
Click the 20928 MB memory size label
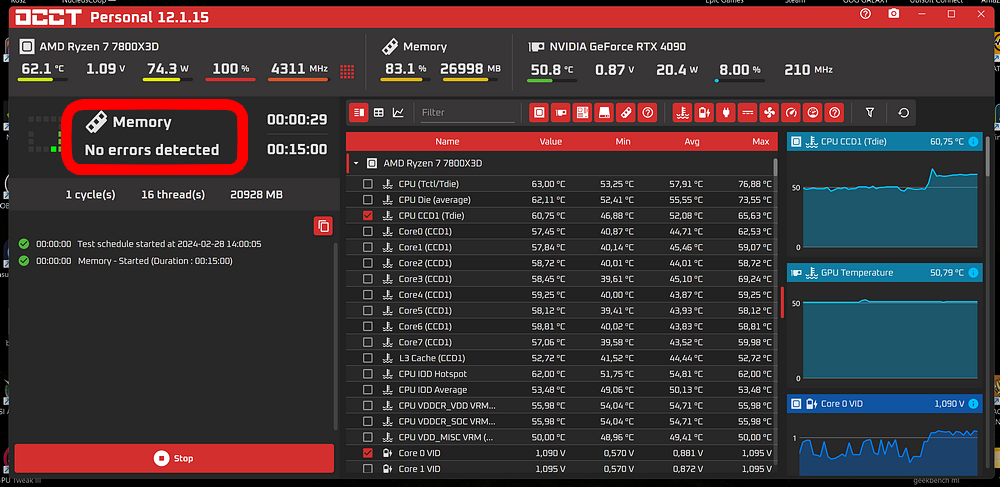(256, 195)
